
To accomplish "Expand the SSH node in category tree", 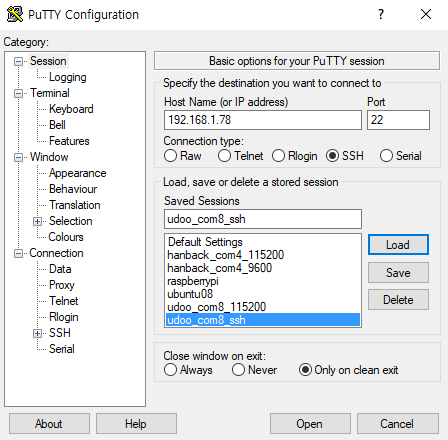I will (38, 333).
